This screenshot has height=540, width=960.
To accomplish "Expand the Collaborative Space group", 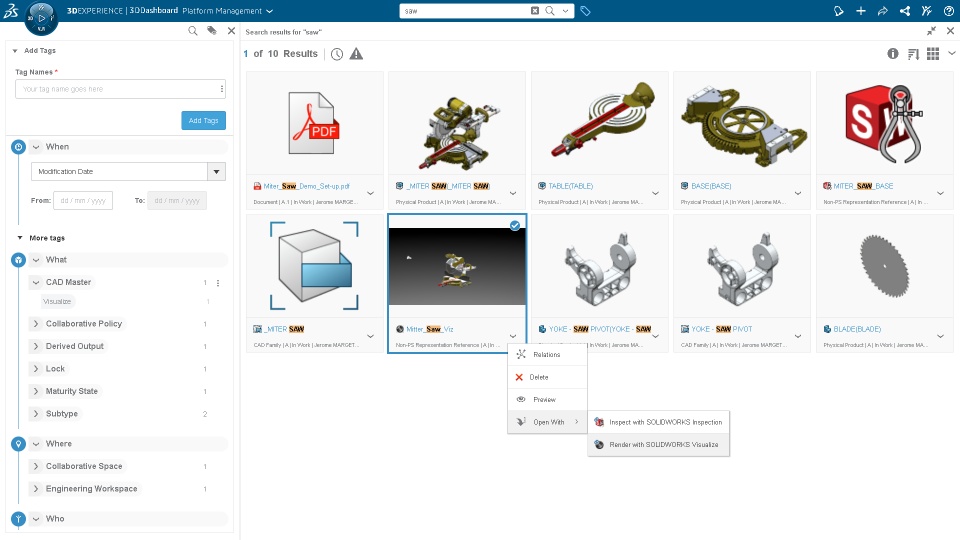I will [36, 467].
